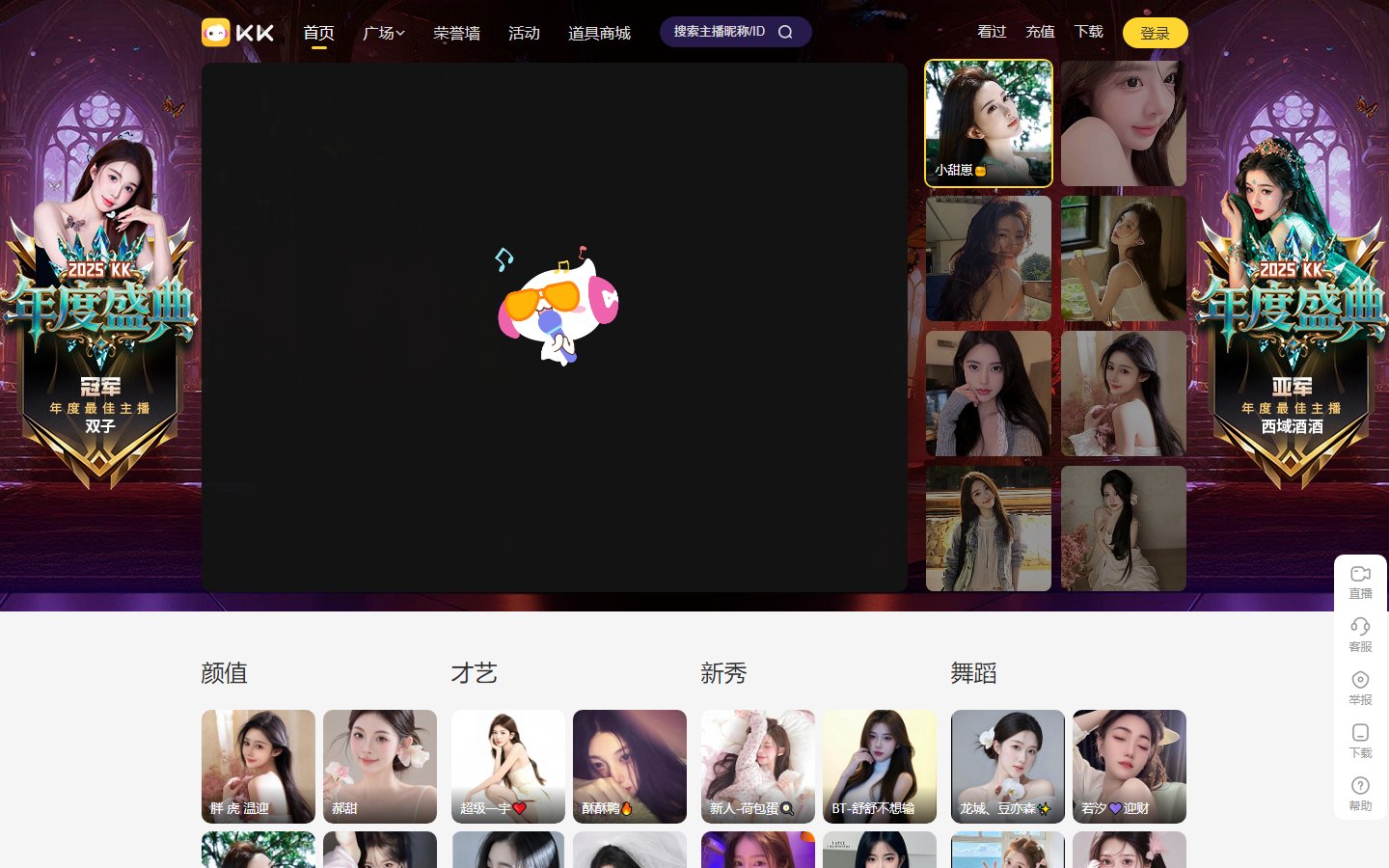The height and width of the screenshot is (868, 1389).
Task: Open the 超级一宇 streamer card
Action: 508,767
